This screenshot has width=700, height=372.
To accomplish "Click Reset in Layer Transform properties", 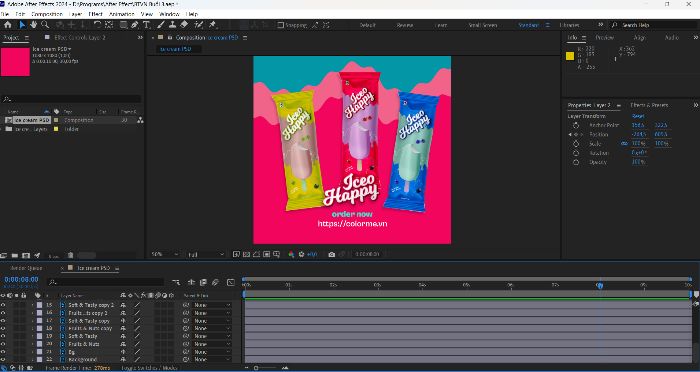I will point(638,116).
